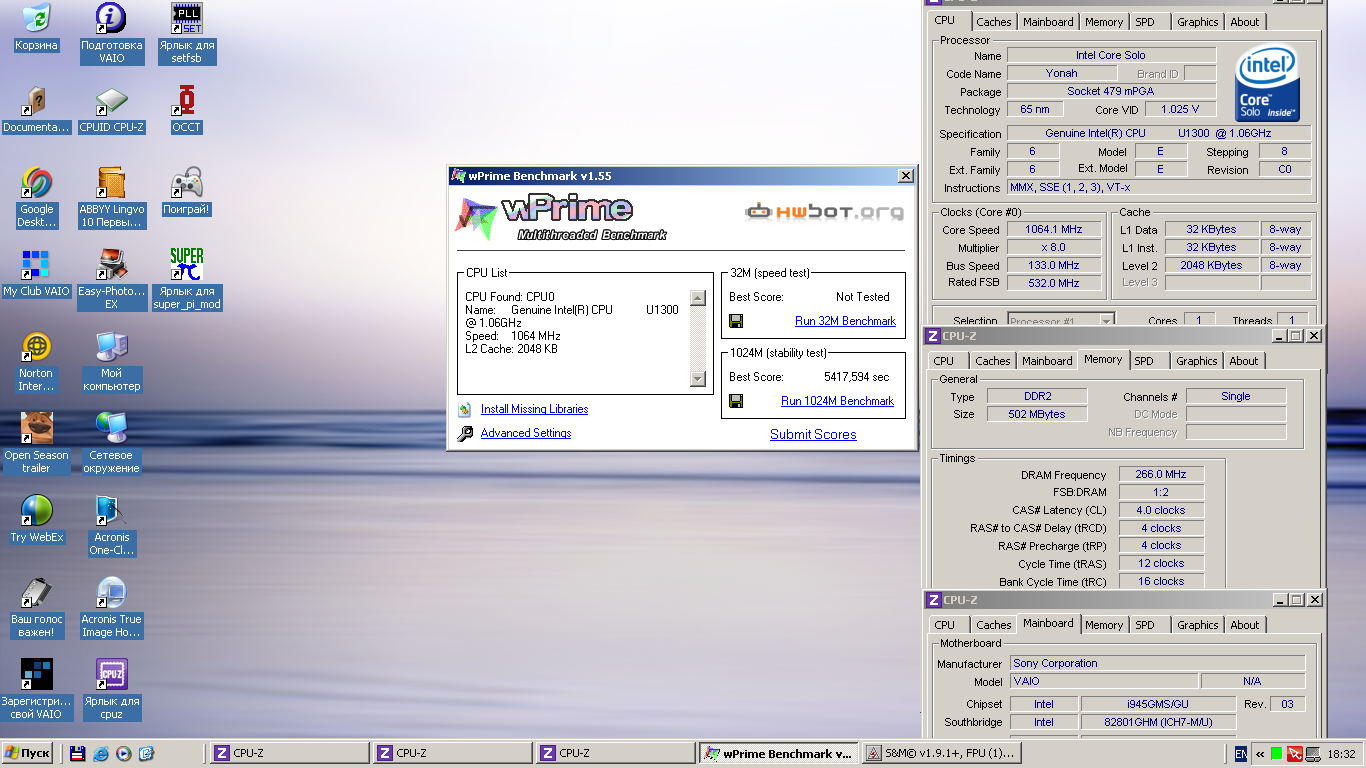Click the Code Name value Yonah
This screenshot has height=768, width=1366.
coord(1062,73)
